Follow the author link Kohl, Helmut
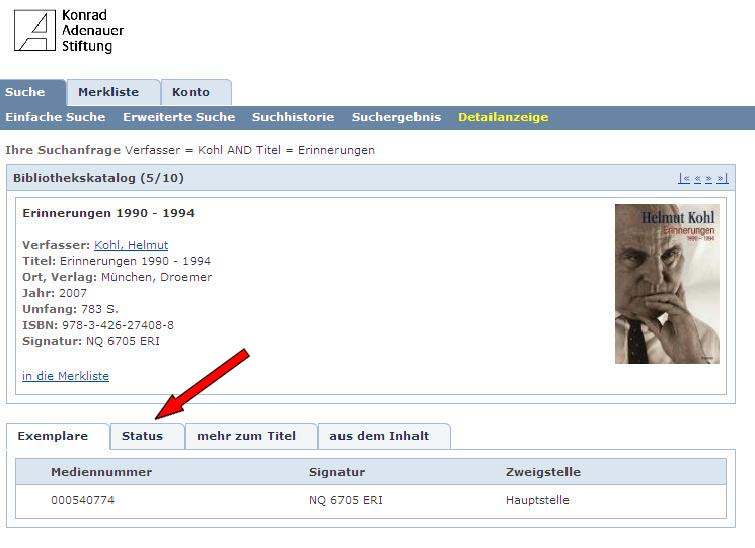755x548 pixels. pyautogui.click(x=131, y=245)
